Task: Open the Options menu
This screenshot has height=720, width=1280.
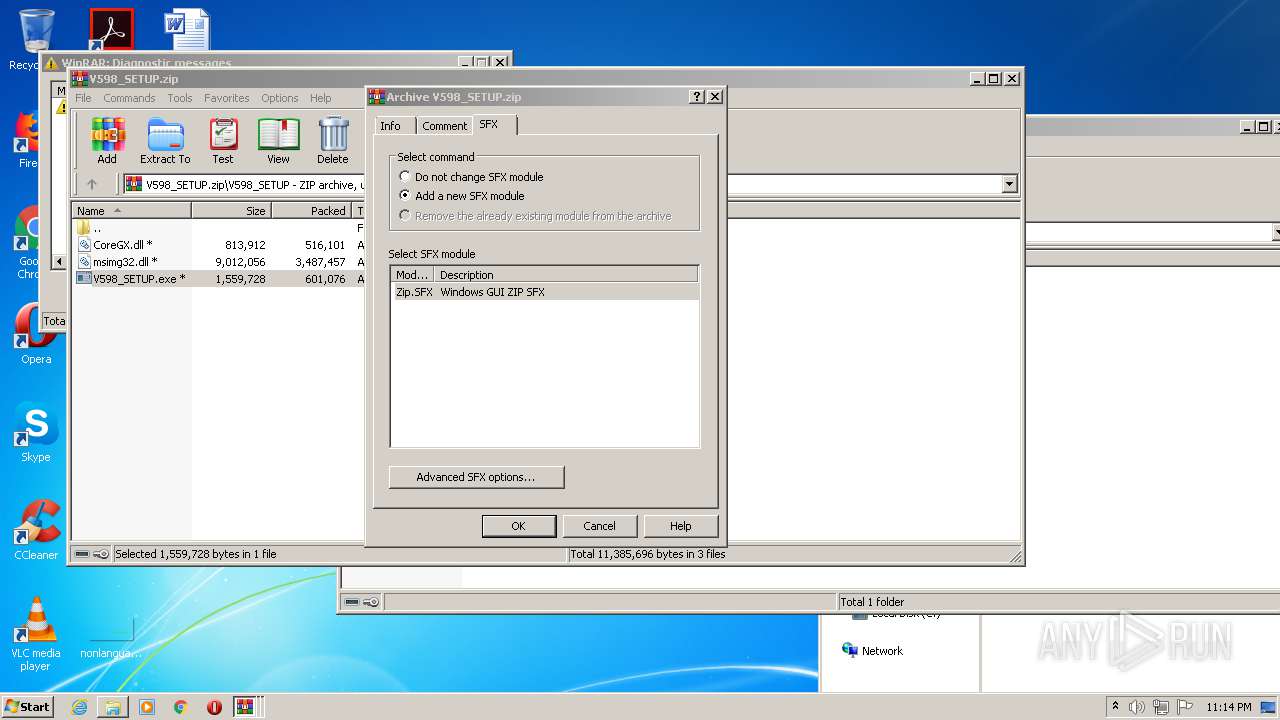Action: click(x=280, y=98)
